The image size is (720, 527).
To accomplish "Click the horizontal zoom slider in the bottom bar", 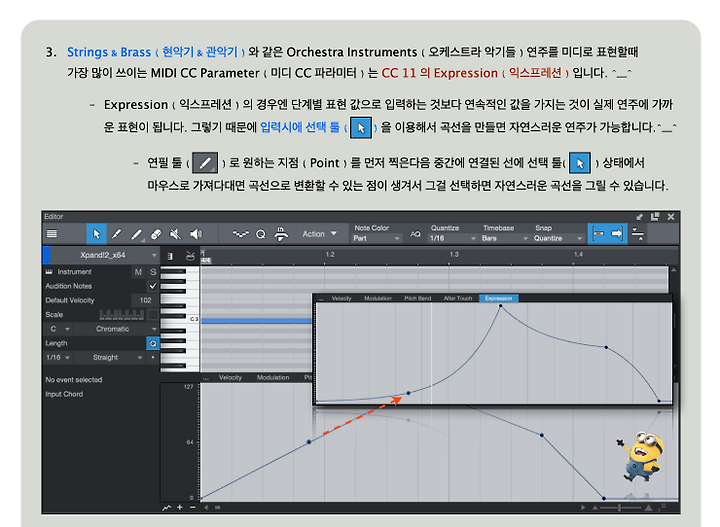I will tap(620, 507).
